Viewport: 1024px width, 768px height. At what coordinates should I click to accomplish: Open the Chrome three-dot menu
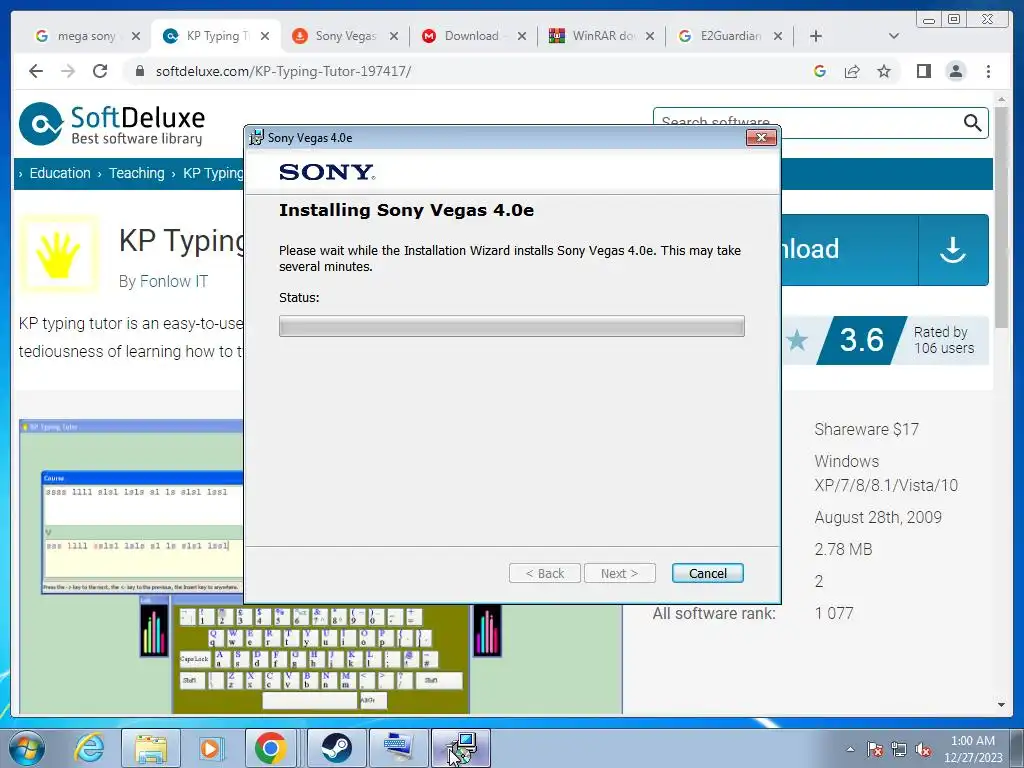tap(988, 71)
